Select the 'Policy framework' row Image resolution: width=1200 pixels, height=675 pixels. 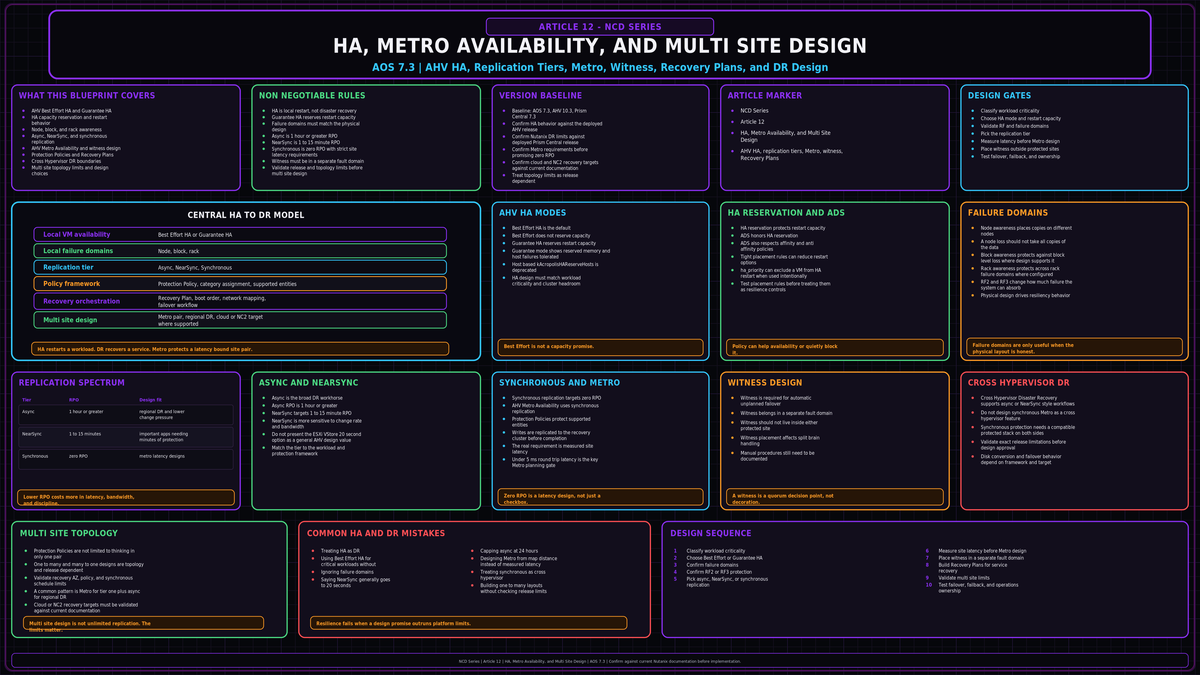coord(240,284)
